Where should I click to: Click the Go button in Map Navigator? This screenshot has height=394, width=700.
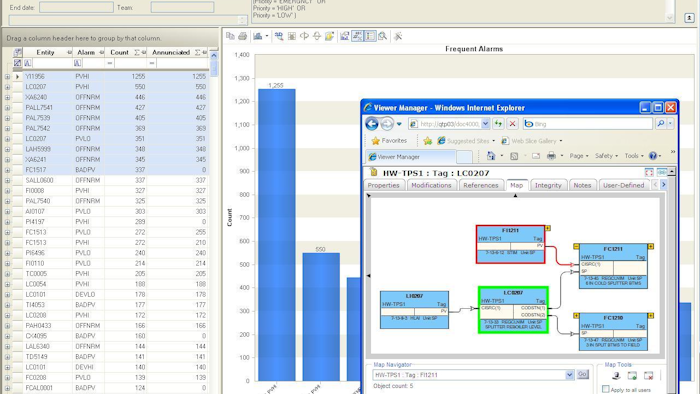[x=583, y=374]
